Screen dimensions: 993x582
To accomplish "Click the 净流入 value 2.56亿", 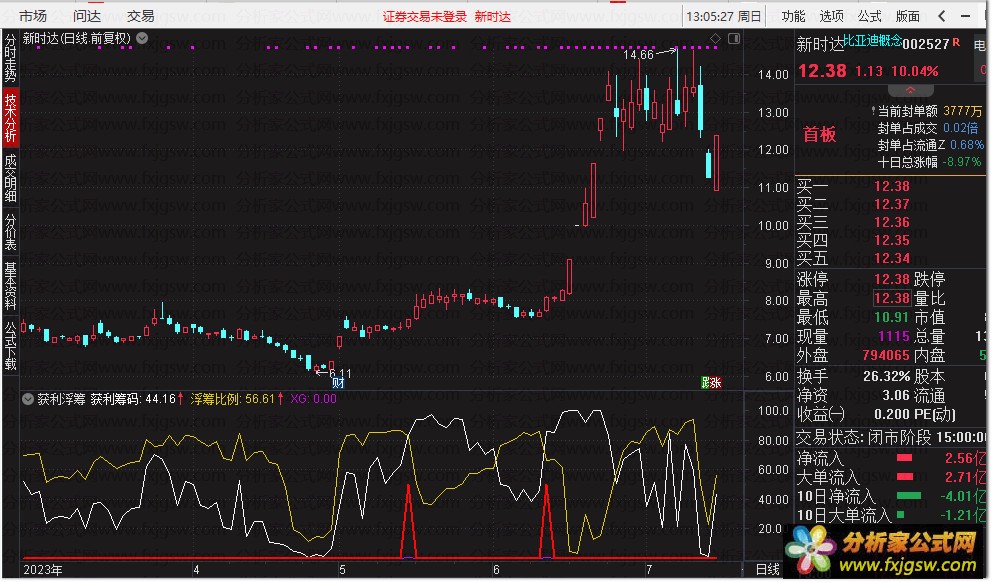I will 965,458.
